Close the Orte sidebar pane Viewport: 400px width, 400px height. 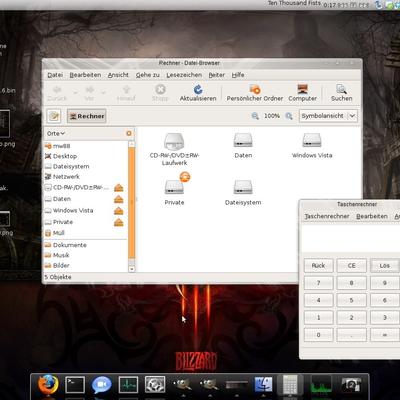tap(129, 133)
